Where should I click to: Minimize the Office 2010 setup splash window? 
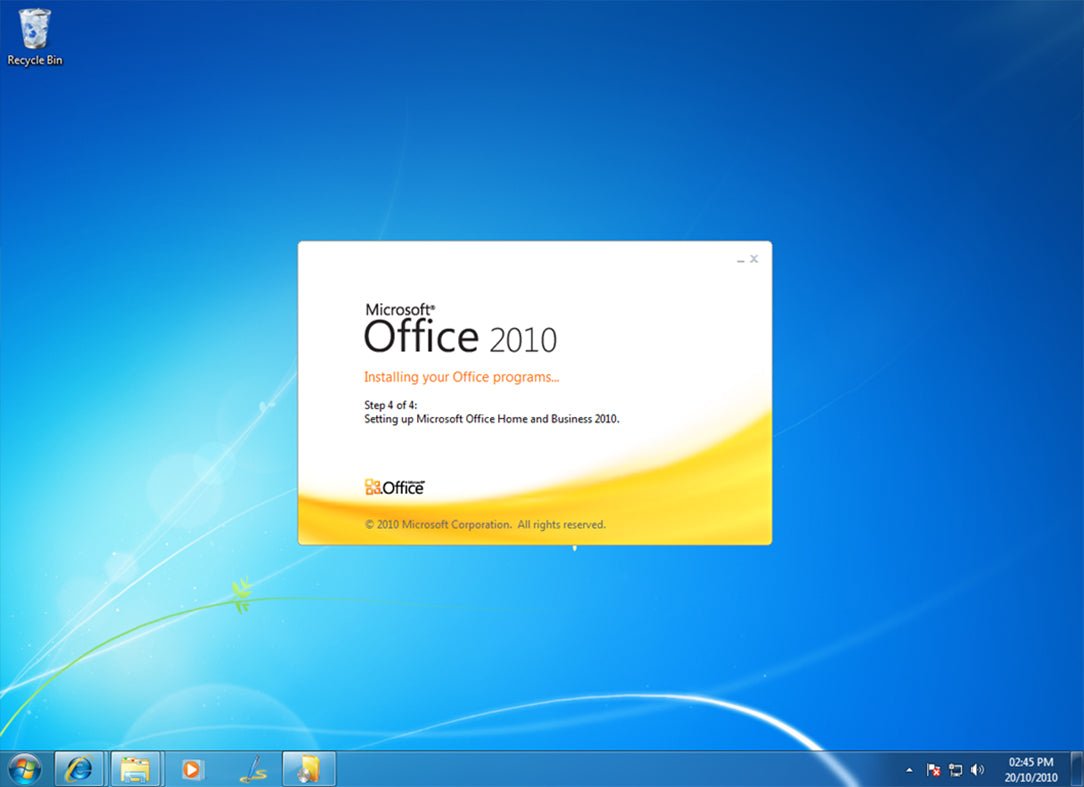click(x=741, y=260)
